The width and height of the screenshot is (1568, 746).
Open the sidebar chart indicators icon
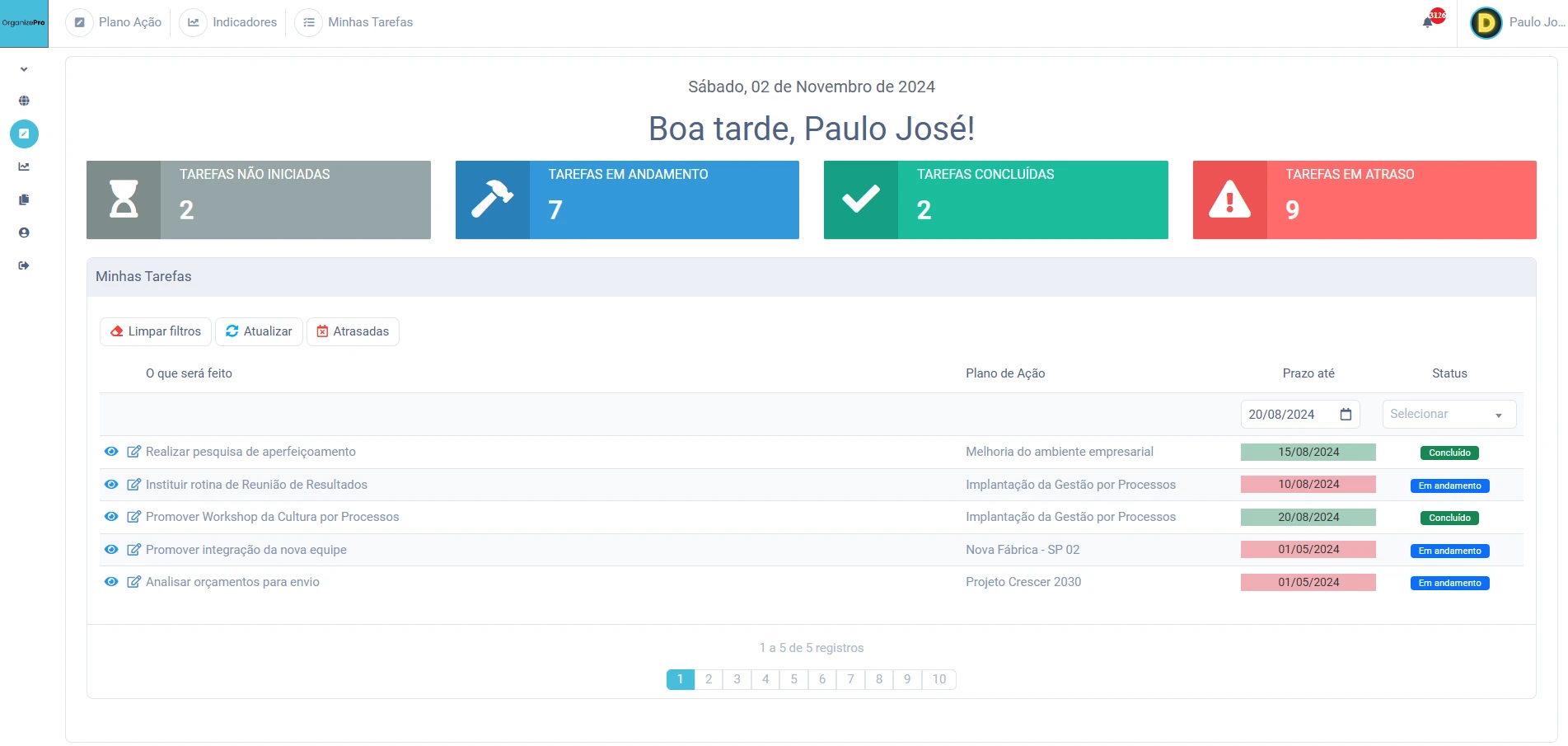click(24, 167)
